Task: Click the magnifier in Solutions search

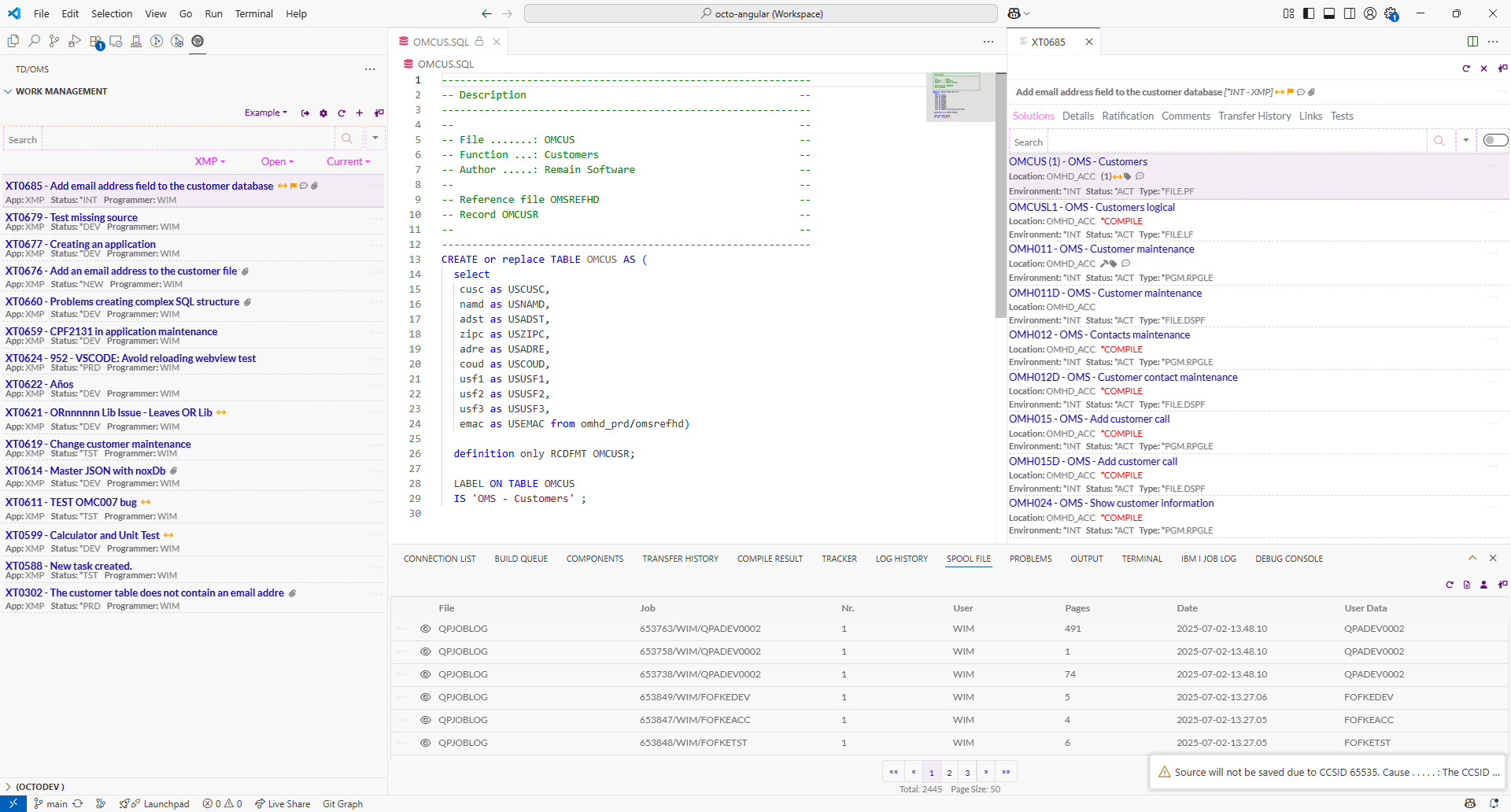Action: point(1439,141)
